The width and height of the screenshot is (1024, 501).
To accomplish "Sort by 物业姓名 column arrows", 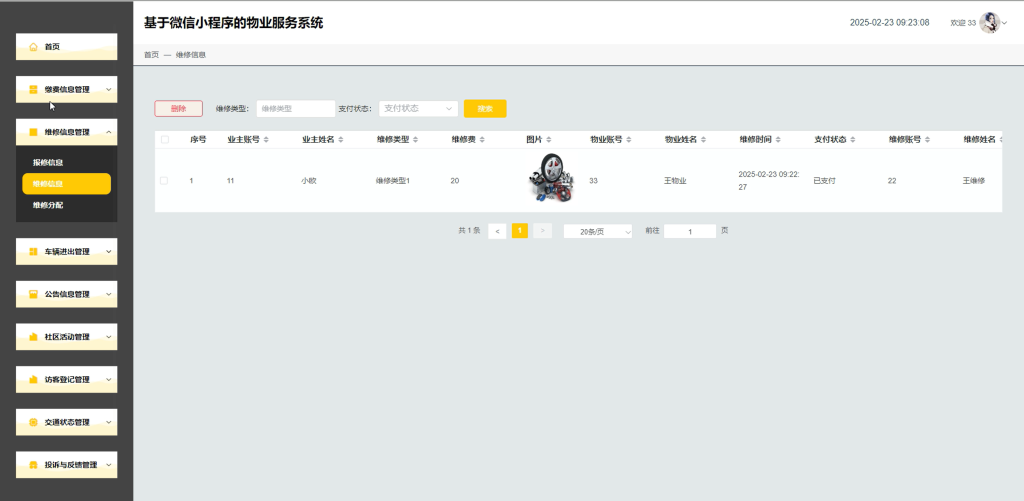I will tap(703, 140).
